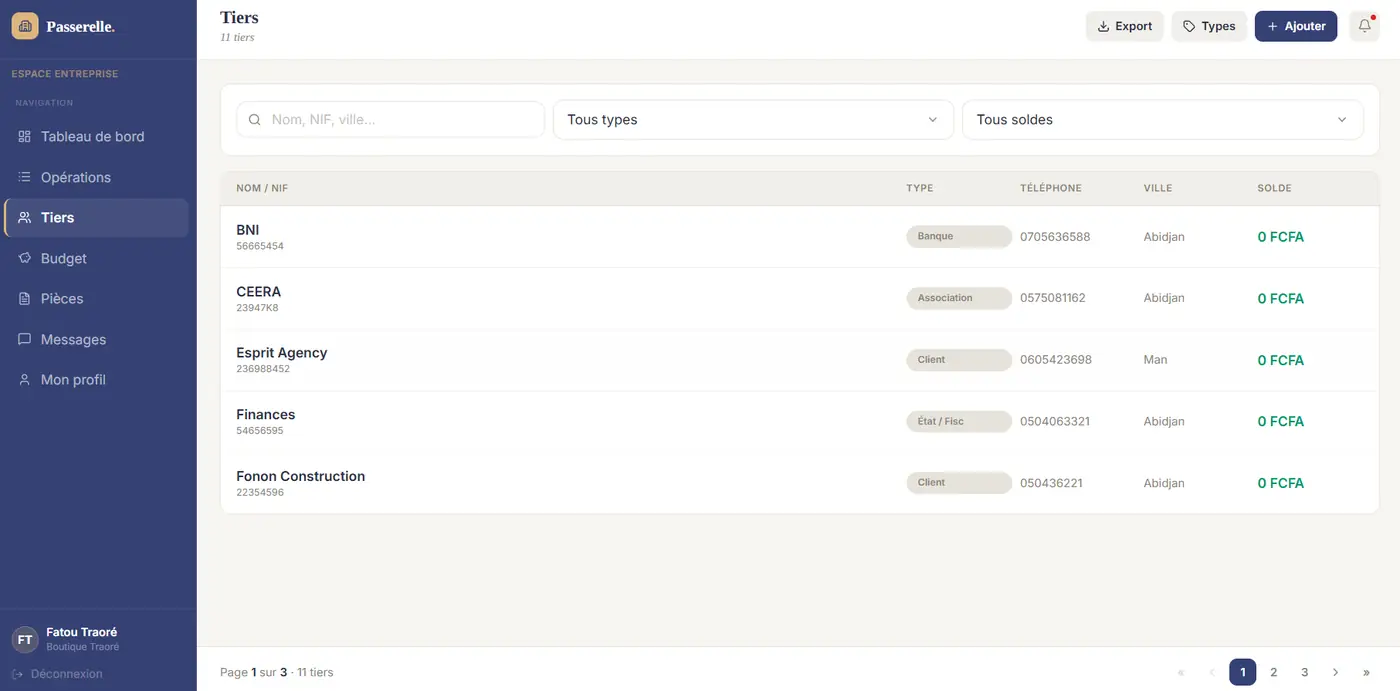Screen dimensions: 1400x691
Task: Open Mon profil page
Action: click(96, 380)
